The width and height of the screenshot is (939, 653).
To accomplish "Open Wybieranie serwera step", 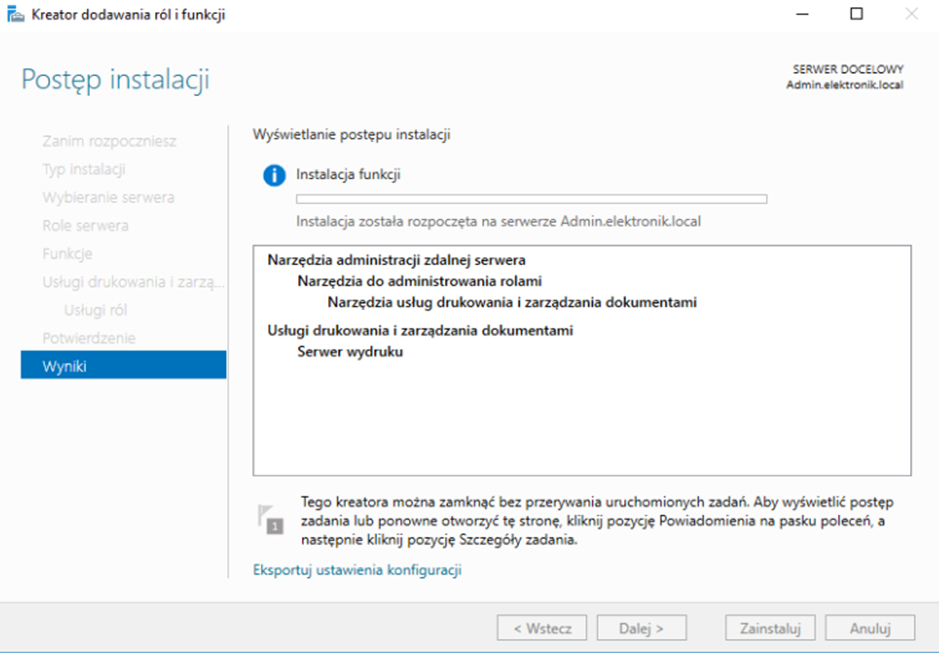I will [x=108, y=197].
